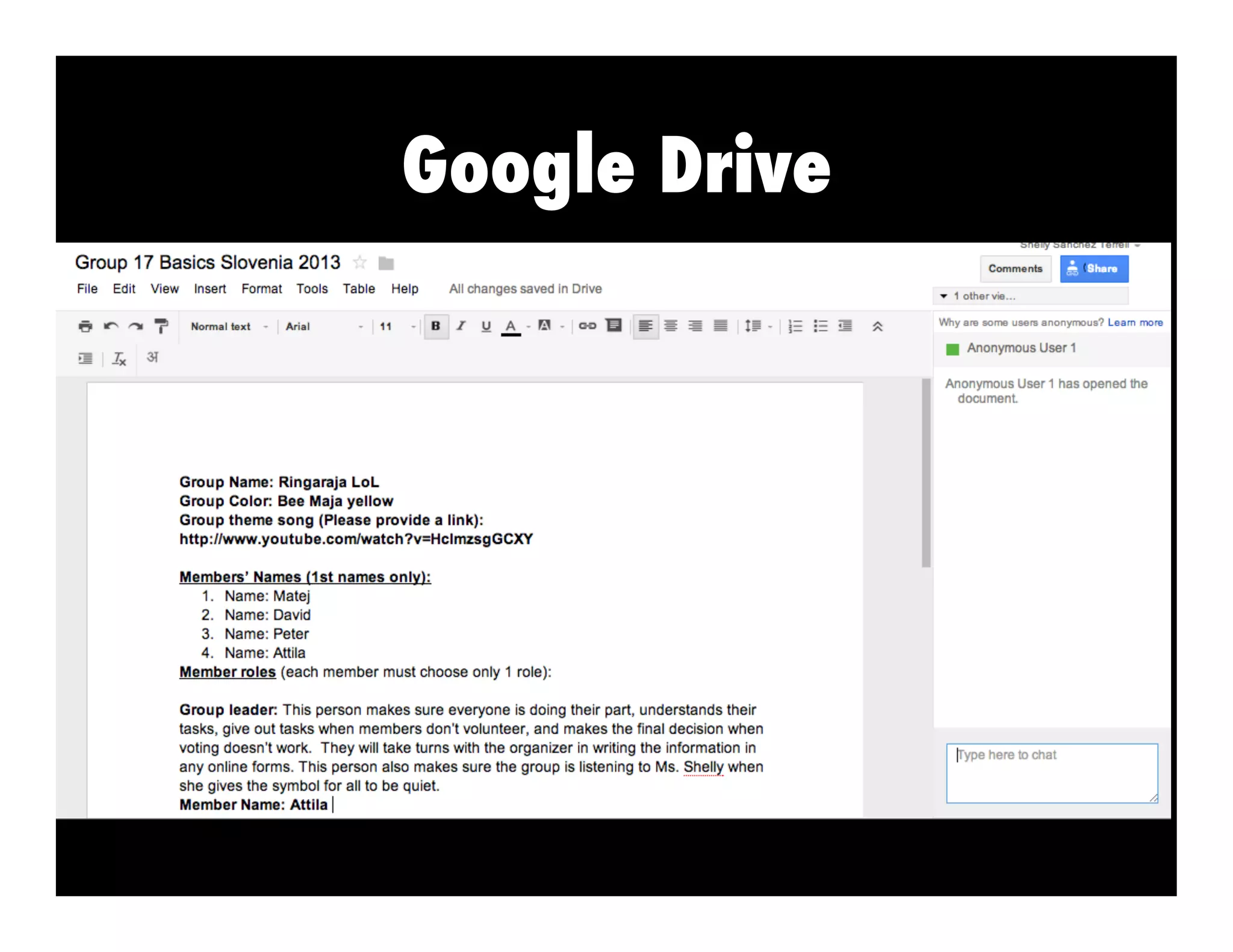This screenshot has height=952, width=1233.
Task: Expand the 1 other viewer dropdown
Action: click(x=1031, y=296)
